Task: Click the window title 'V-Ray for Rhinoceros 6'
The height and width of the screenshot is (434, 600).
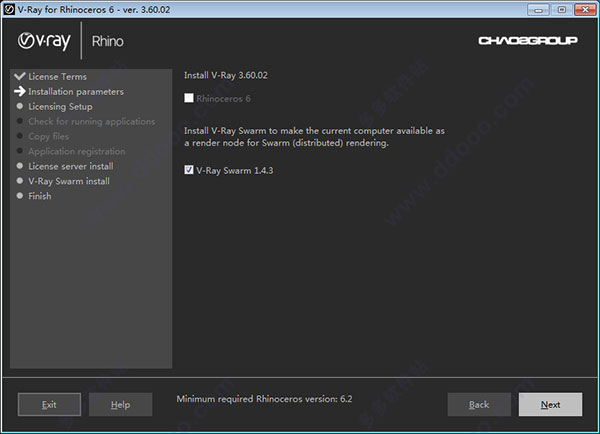Action: (94, 10)
